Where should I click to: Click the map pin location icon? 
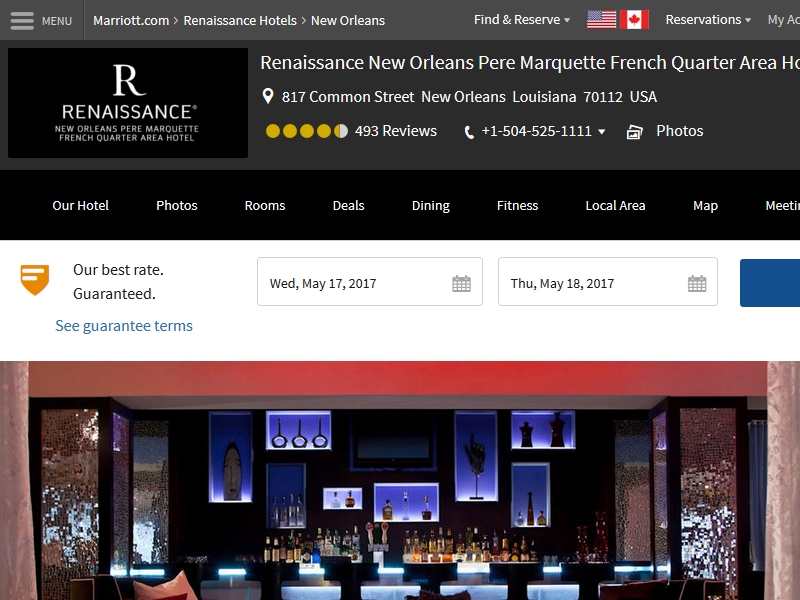point(268,96)
